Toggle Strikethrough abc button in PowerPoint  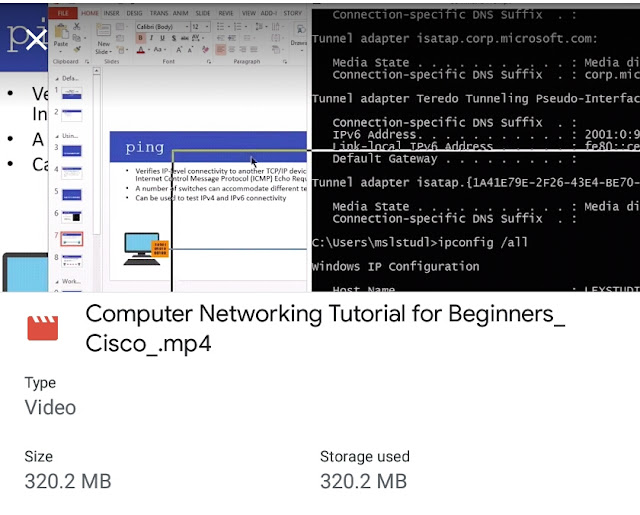click(184, 38)
